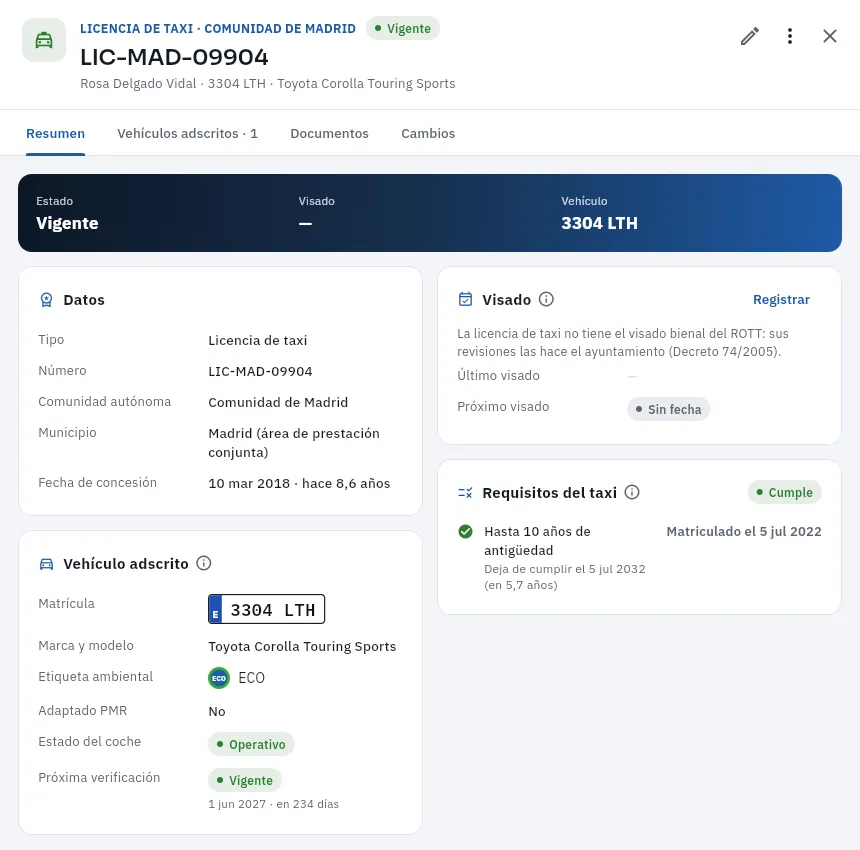This screenshot has width=860, height=850.
Task: Click the Vigente value in the Estado banner
Action: coord(67,223)
